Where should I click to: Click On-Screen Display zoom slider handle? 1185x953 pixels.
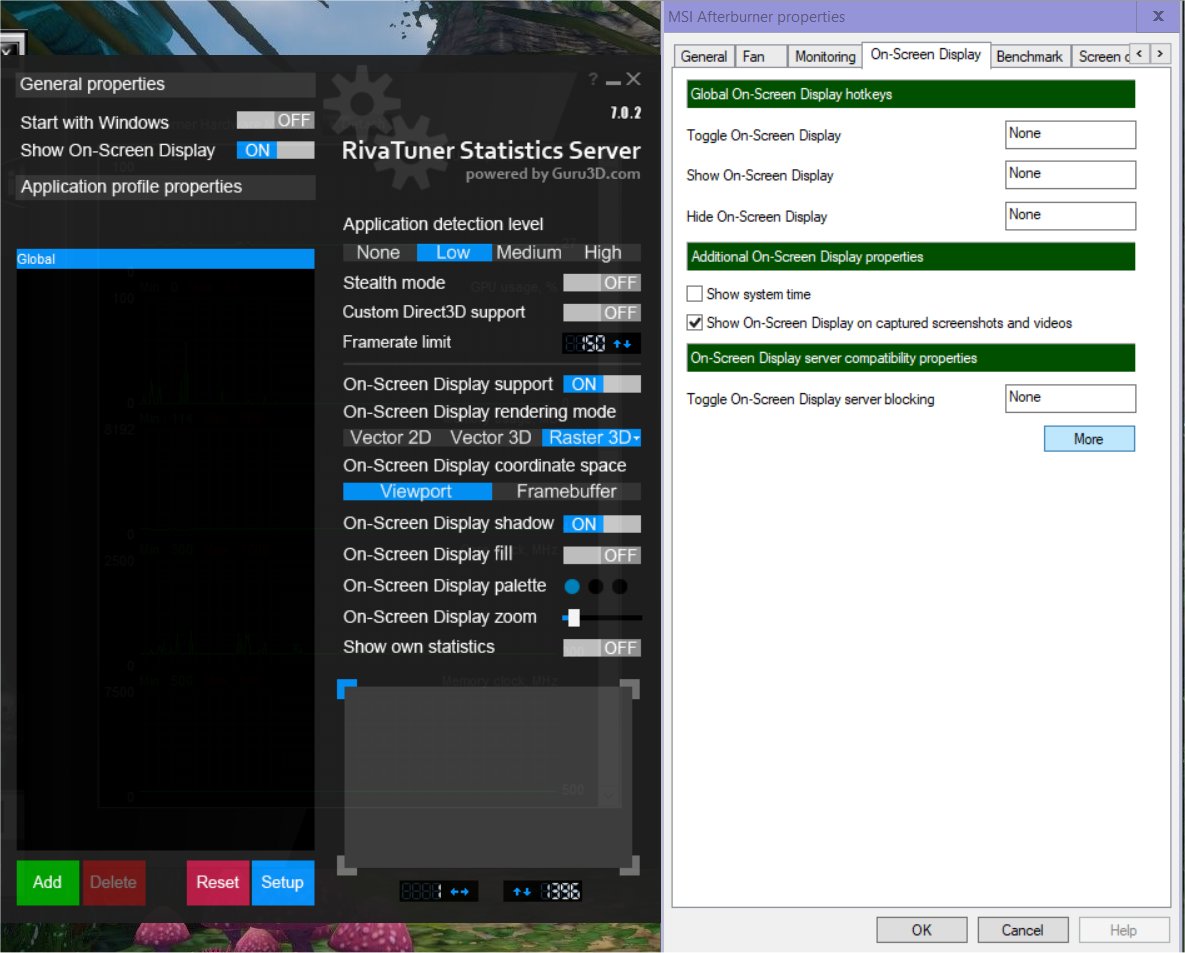tap(574, 617)
